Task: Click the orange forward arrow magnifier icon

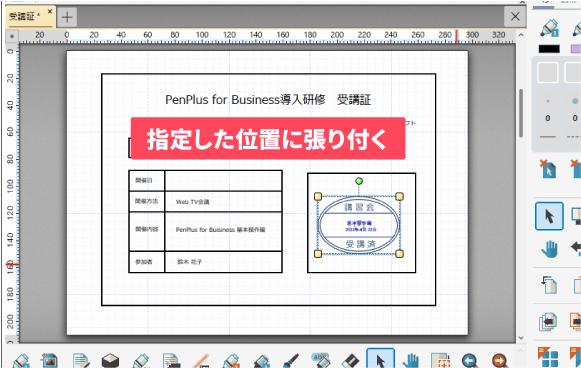Action: [x=499, y=360]
